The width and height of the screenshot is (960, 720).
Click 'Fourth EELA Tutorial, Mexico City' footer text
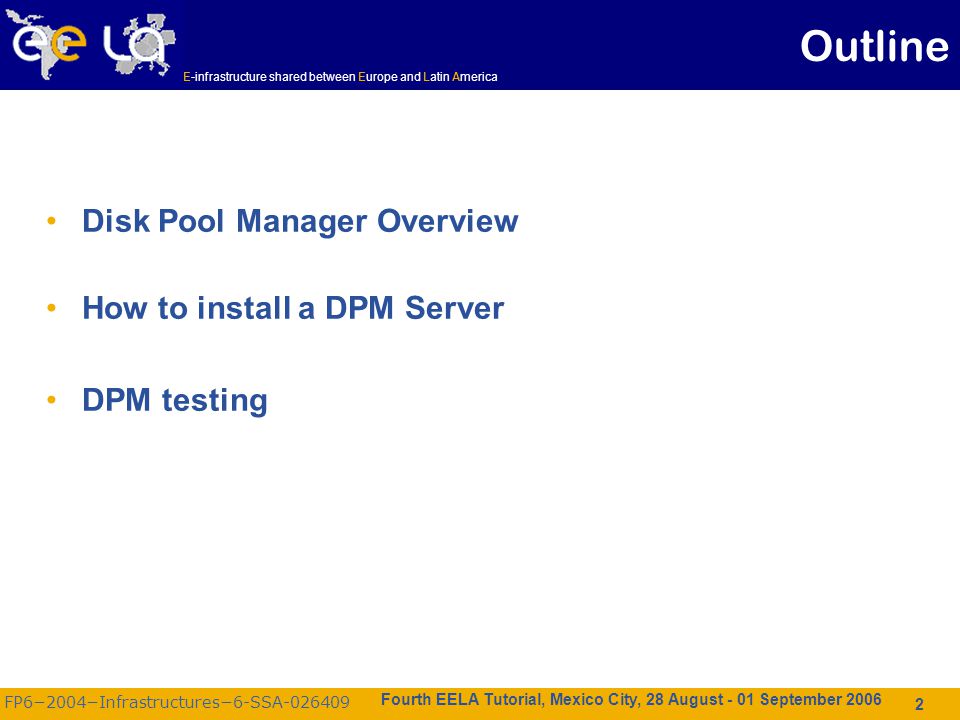[x=631, y=699]
